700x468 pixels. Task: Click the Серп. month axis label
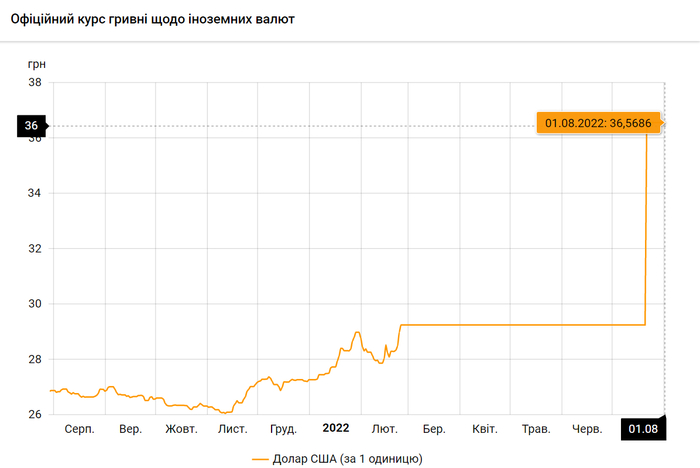(x=79, y=429)
